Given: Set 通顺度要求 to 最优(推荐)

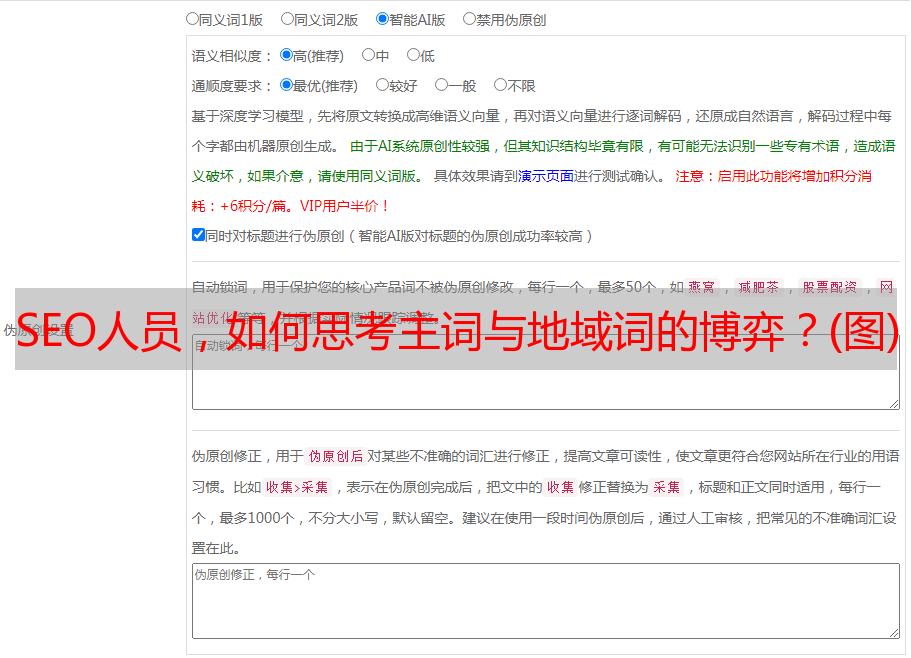Looking at the screenshot, I should [x=286, y=85].
